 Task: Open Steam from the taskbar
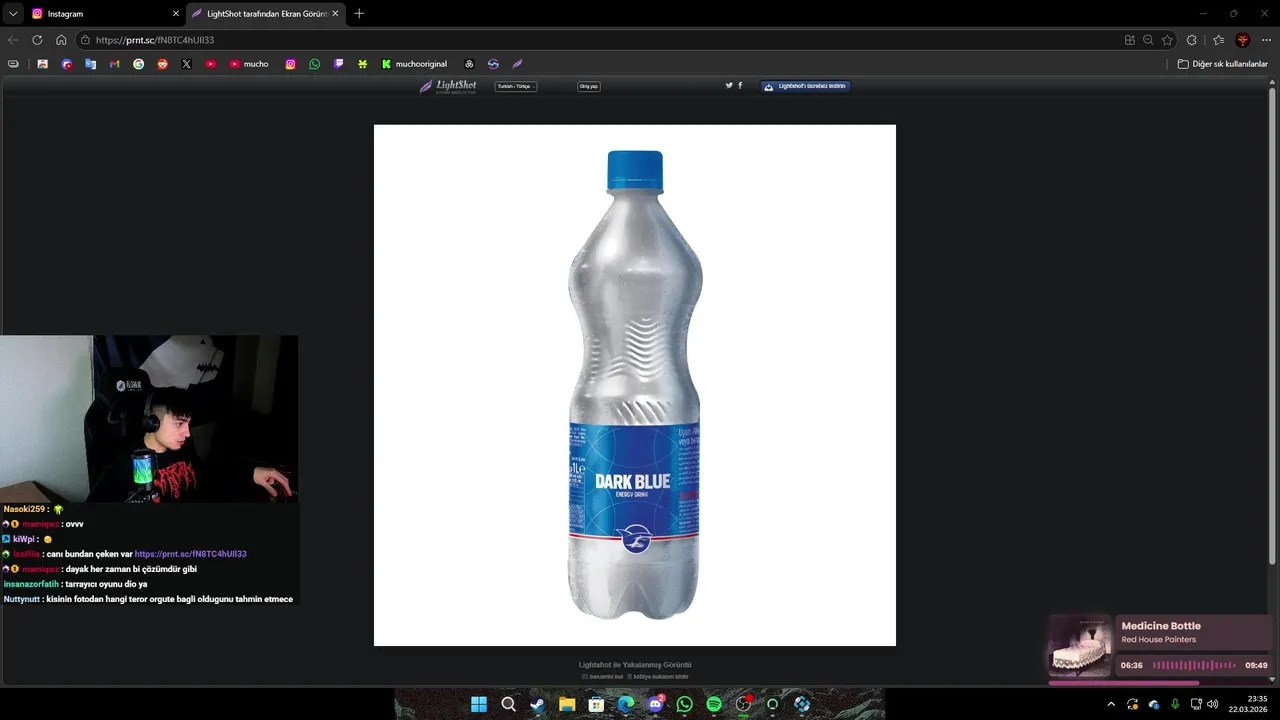pos(538,704)
